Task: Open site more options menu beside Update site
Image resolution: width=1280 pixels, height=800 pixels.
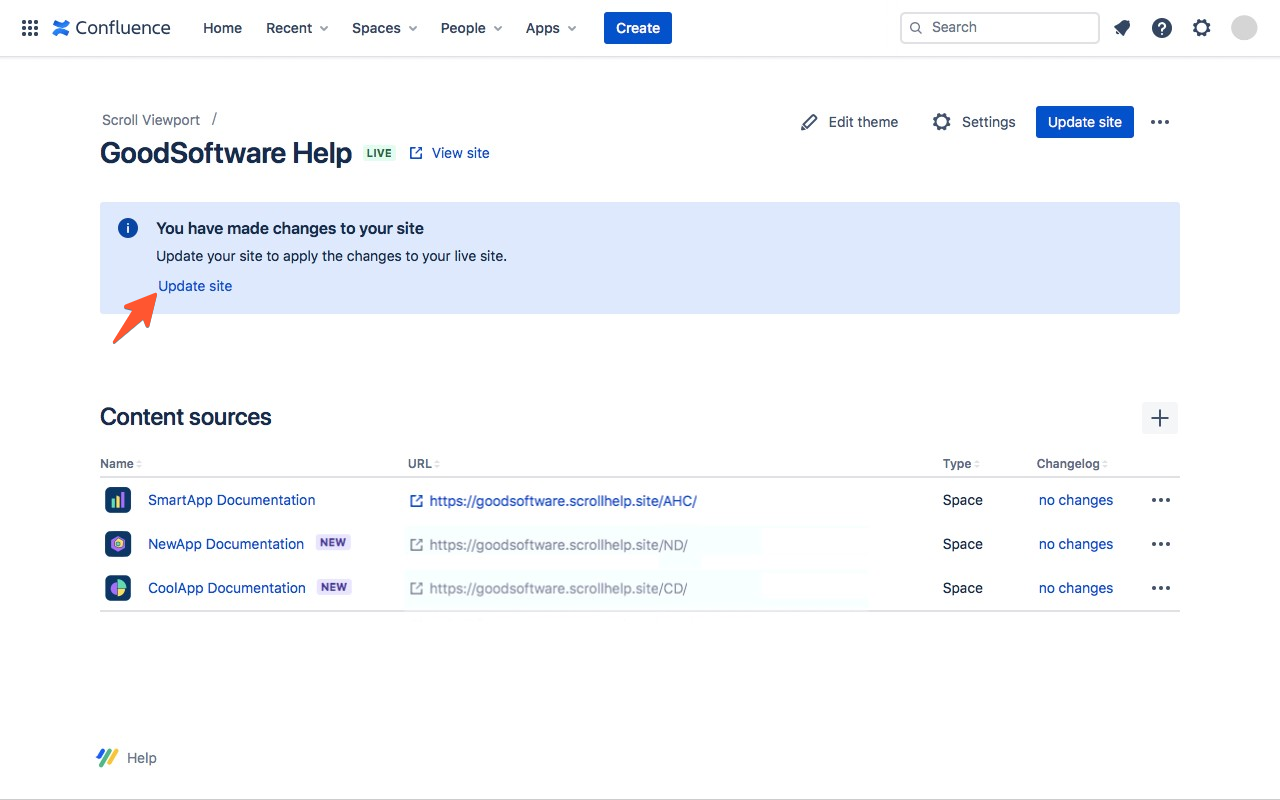Action: click(1160, 122)
